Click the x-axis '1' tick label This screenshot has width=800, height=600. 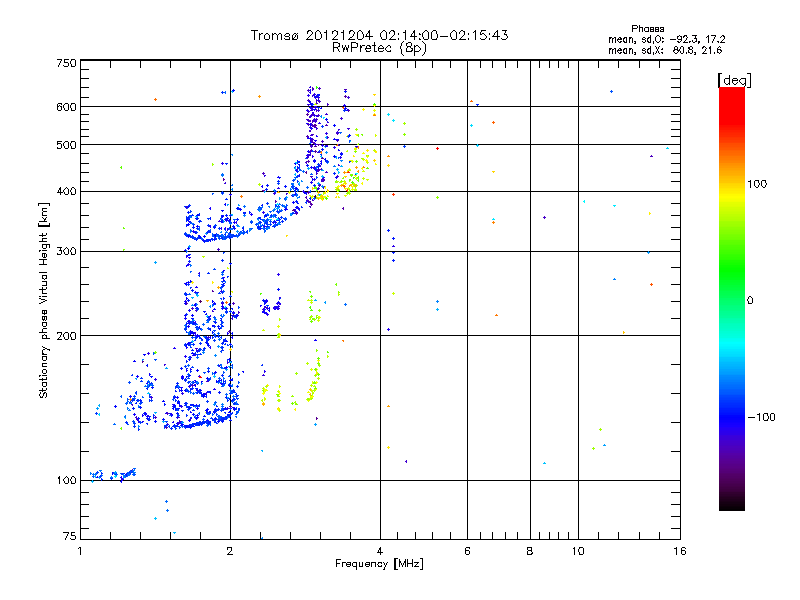[80, 551]
